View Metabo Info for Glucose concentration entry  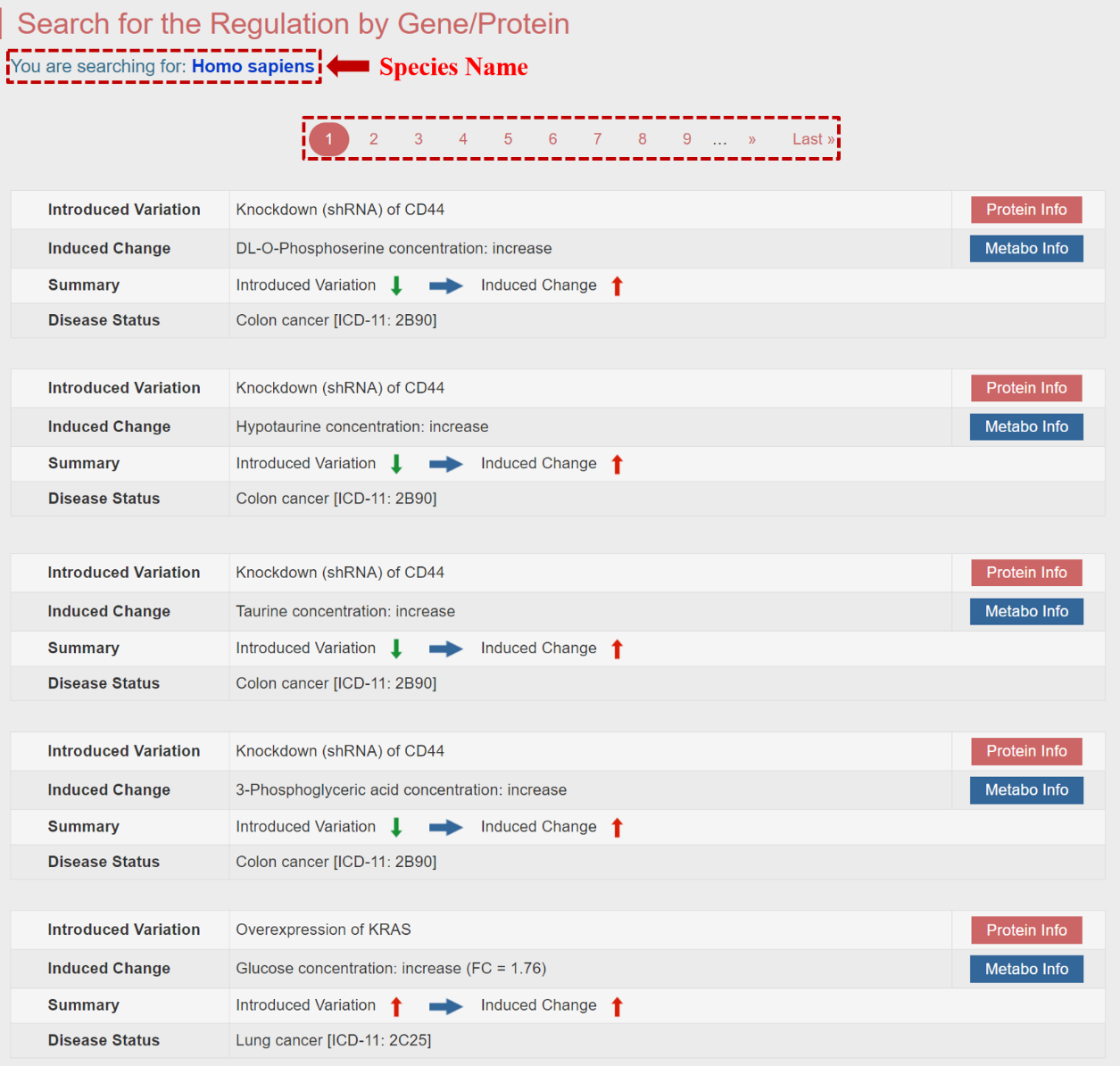pos(1026,970)
